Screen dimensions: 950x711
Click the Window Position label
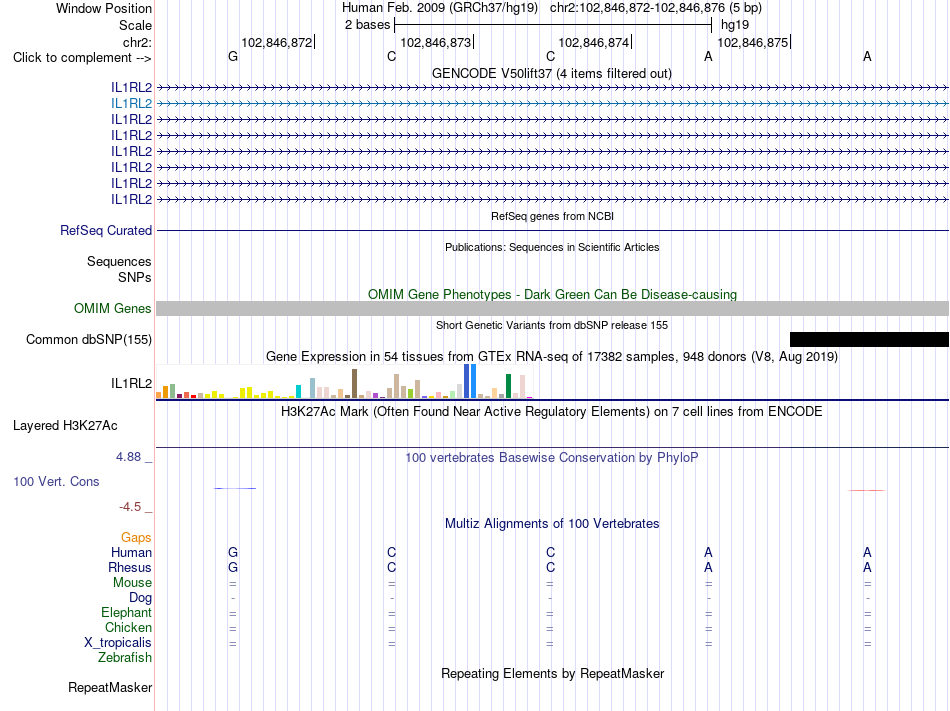[x=104, y=8]
